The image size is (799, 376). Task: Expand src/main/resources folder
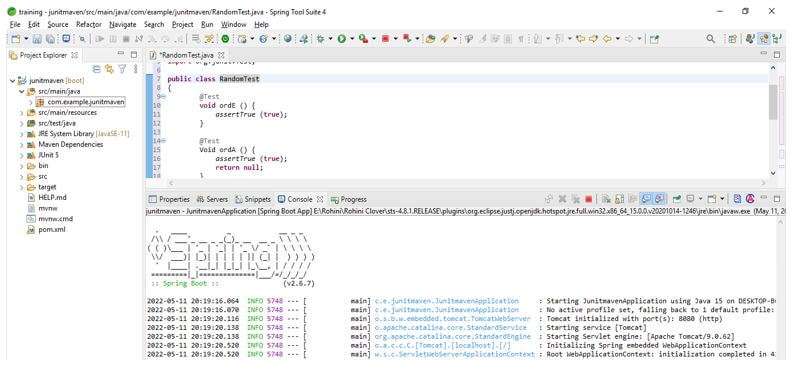click(x=22, y=113)
